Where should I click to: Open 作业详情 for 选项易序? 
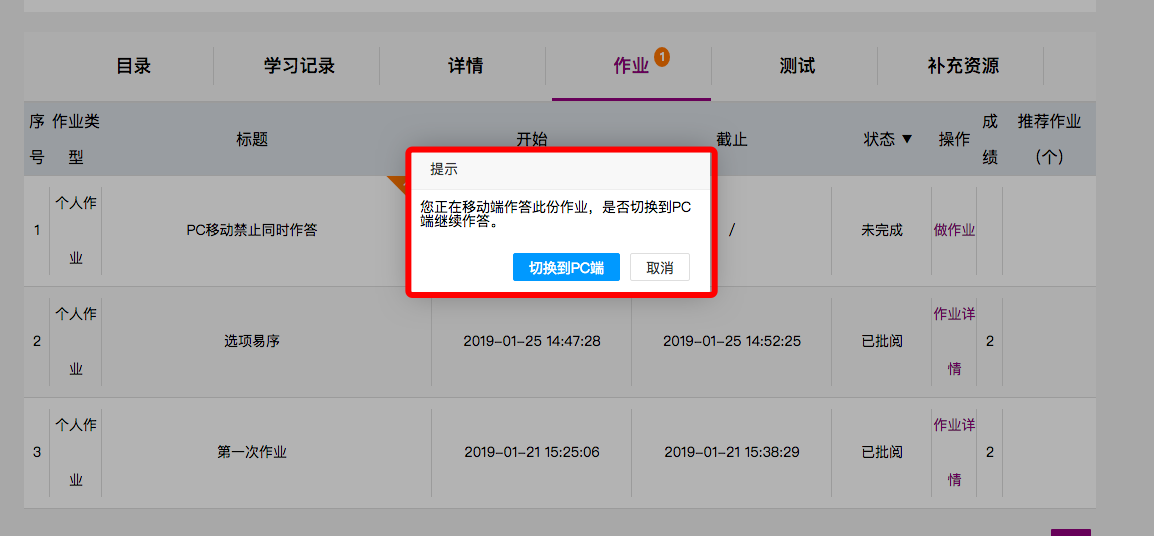pyautogui.click(x=954, y=340)
